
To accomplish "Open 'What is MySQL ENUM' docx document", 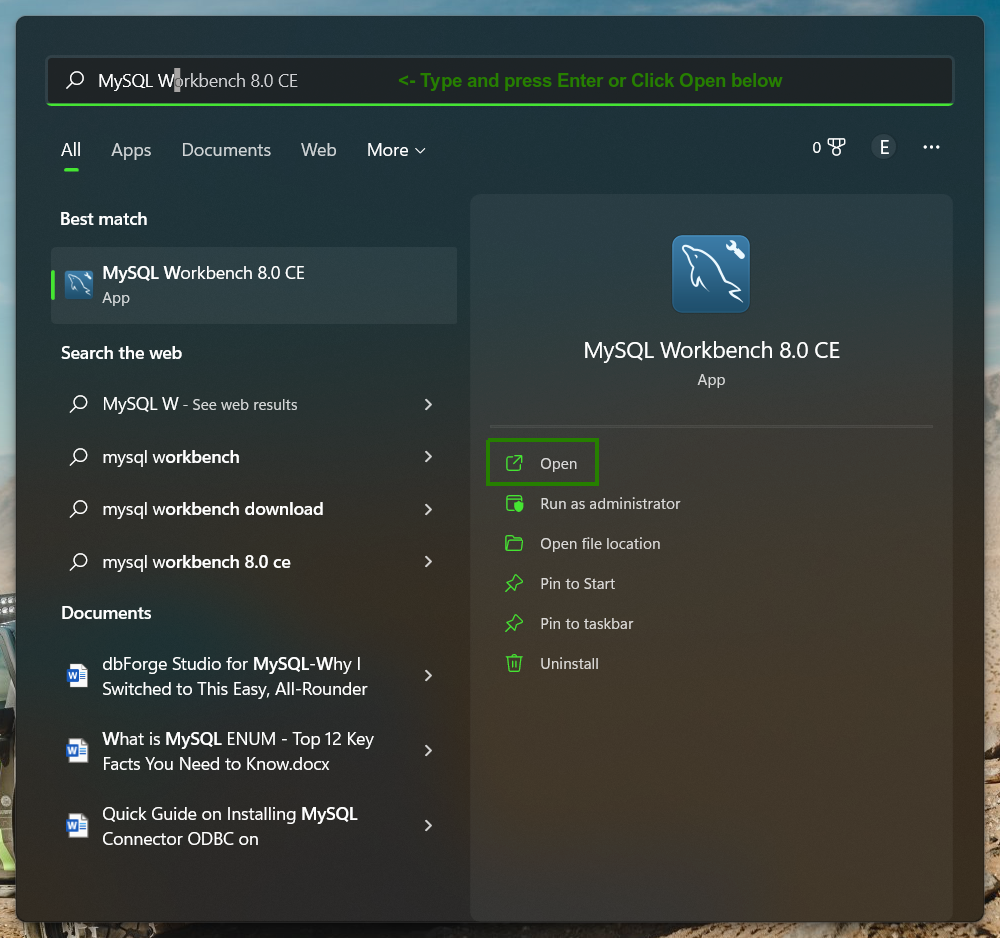I will 254,751.
